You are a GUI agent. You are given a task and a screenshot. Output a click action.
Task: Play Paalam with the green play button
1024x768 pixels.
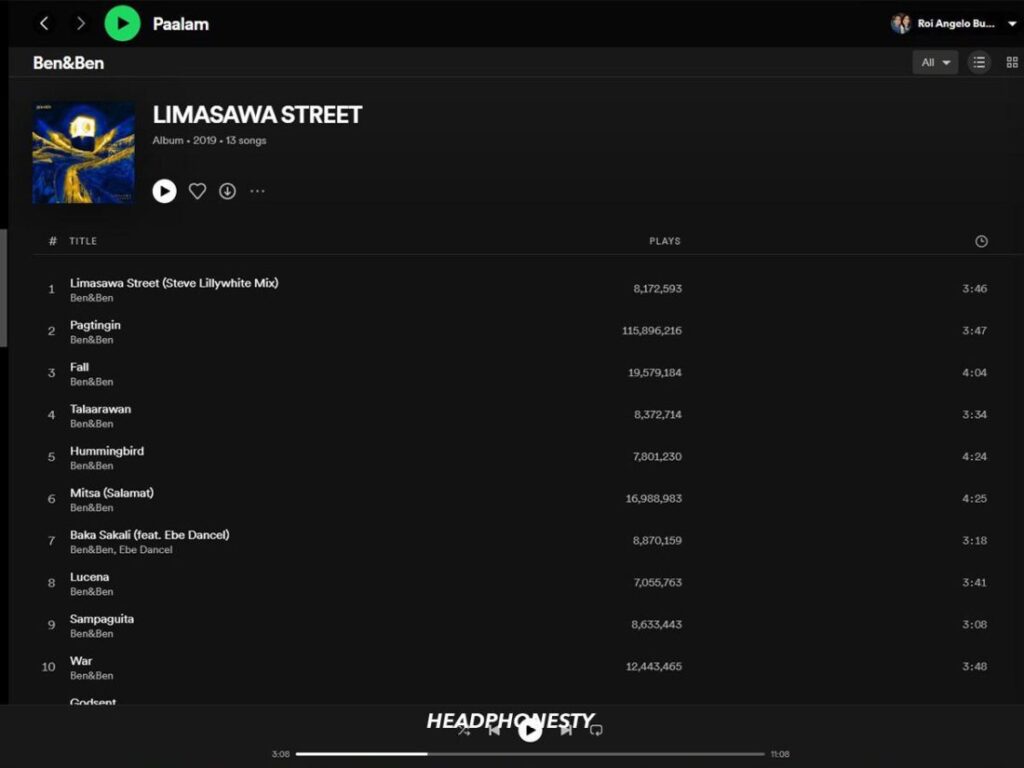click(122, 24)
